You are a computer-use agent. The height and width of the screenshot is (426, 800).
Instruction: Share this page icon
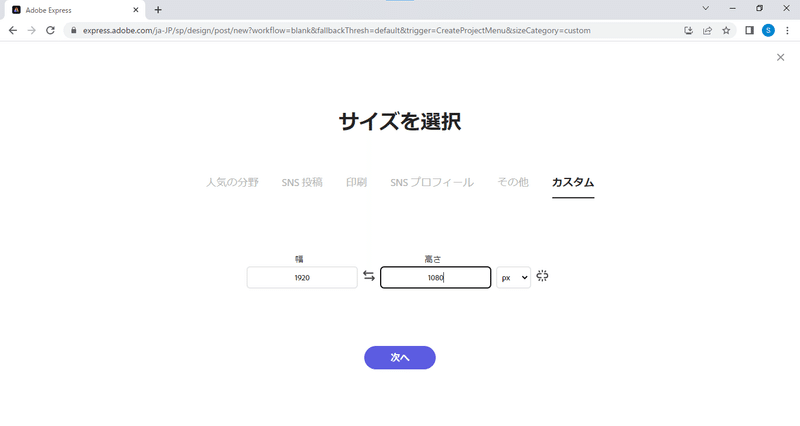click(x=707, y=31)
